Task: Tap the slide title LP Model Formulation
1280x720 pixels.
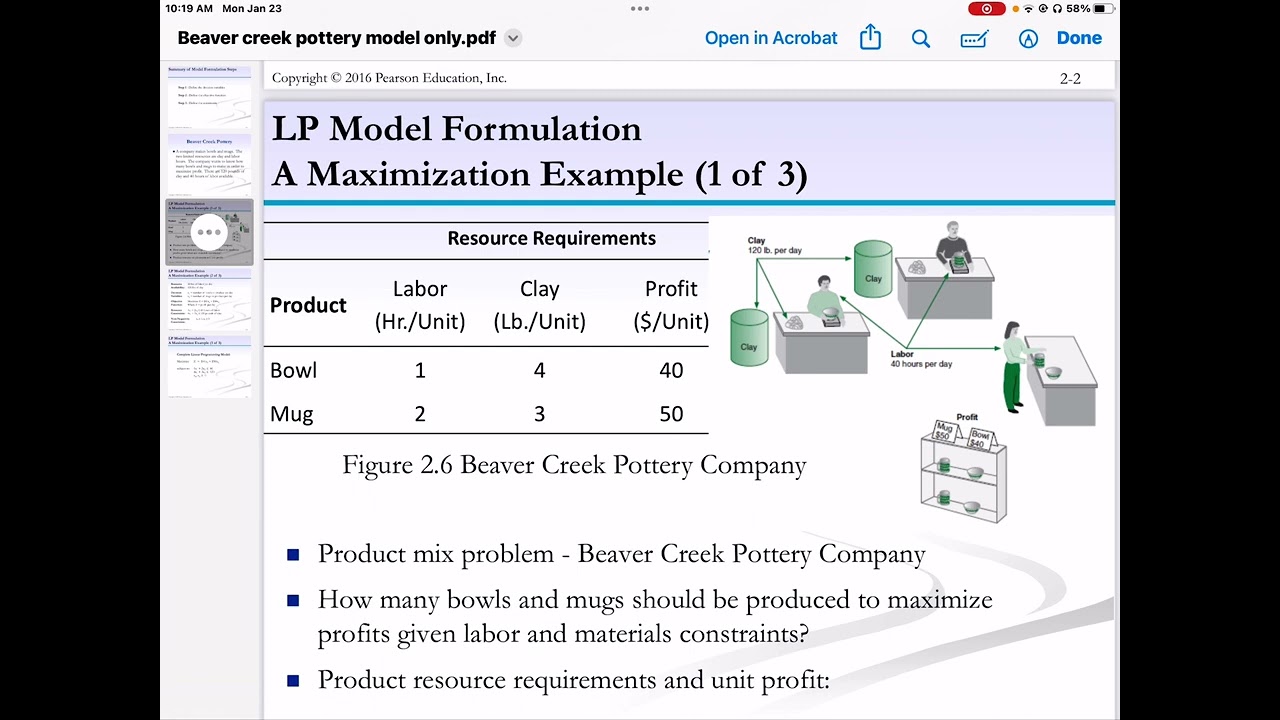Action: [457, 129]
